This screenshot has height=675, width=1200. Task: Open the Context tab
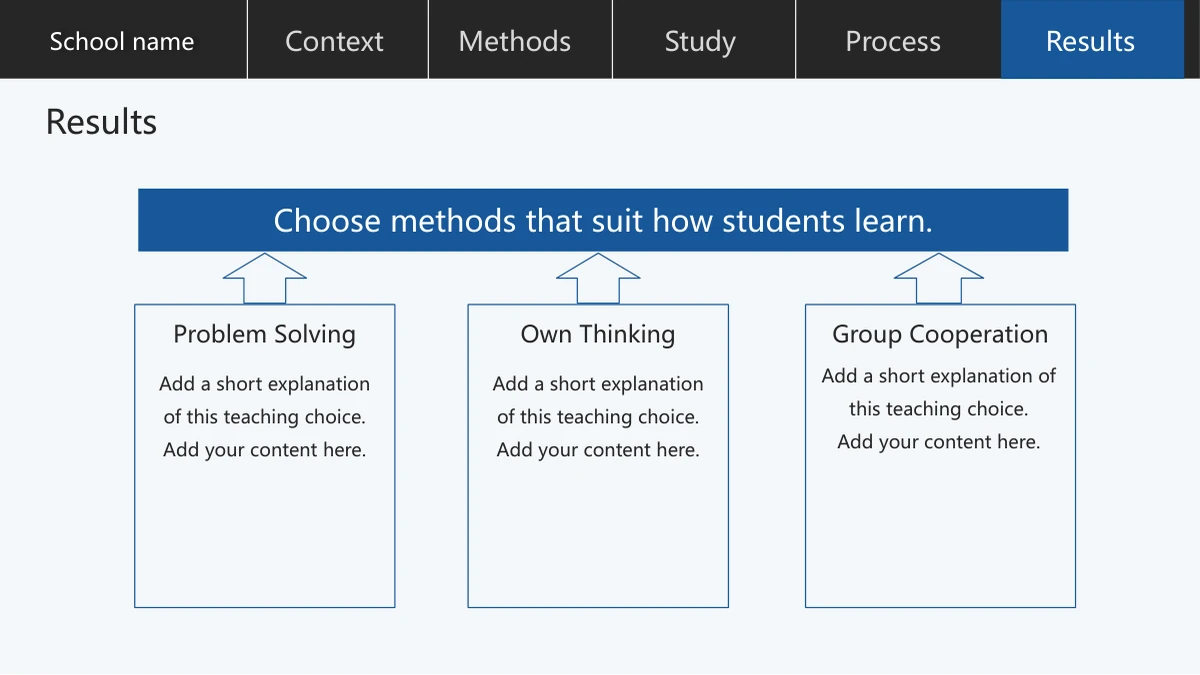coord(338,40)
